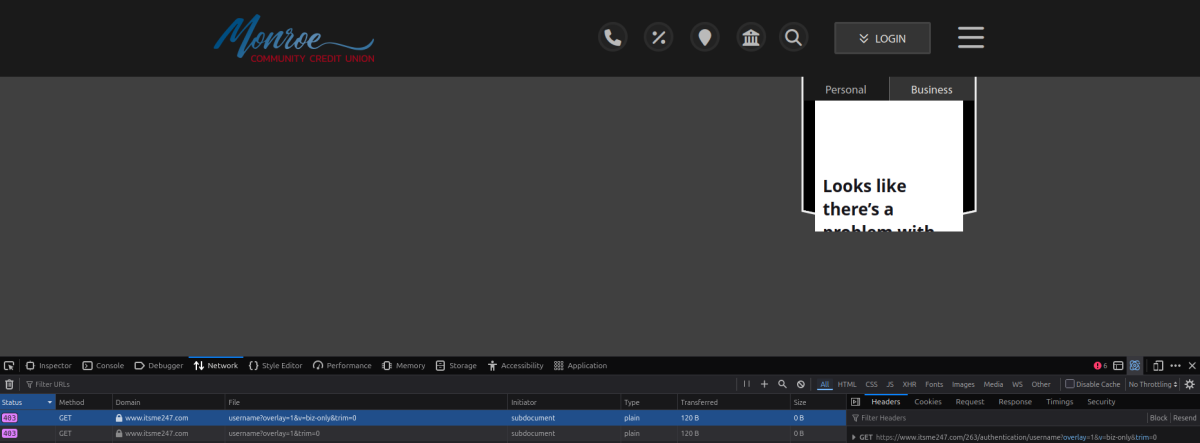Sort by Status column header
The width and height of the screenshot is (1200, 443).
tap(27, 402)
